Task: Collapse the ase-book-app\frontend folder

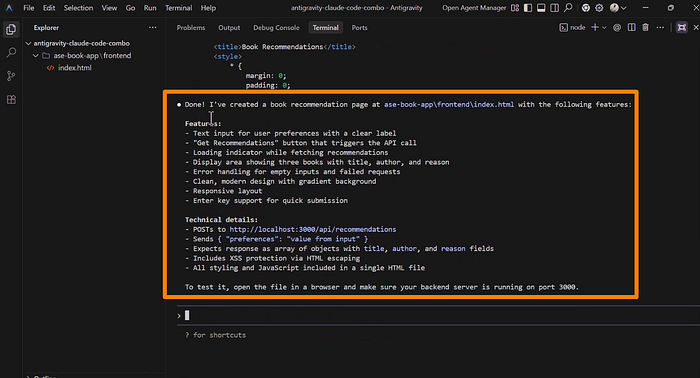Action: click(36, 56)
